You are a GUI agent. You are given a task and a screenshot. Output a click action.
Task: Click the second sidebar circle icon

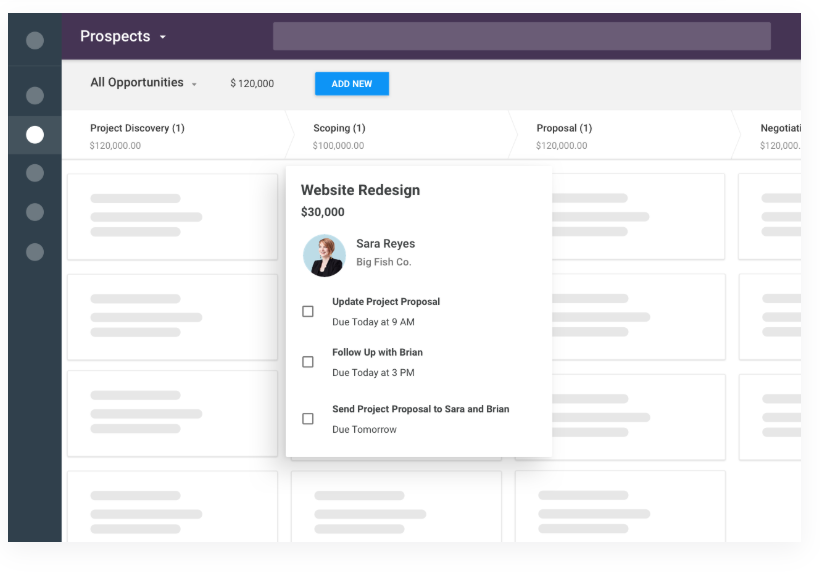[x=35, y=96]
